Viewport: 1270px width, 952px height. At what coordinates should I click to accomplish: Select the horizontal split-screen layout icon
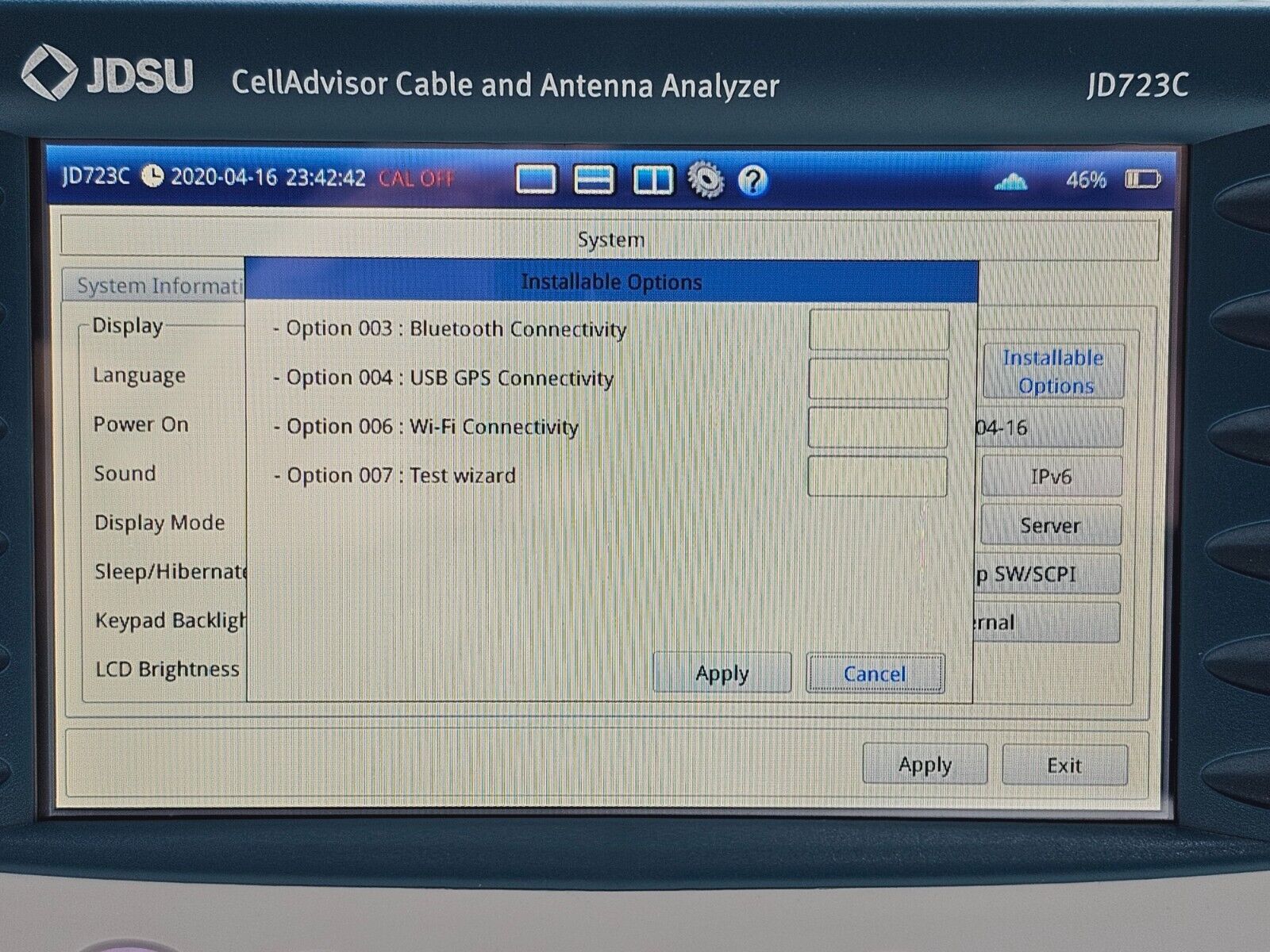(595, 181)
